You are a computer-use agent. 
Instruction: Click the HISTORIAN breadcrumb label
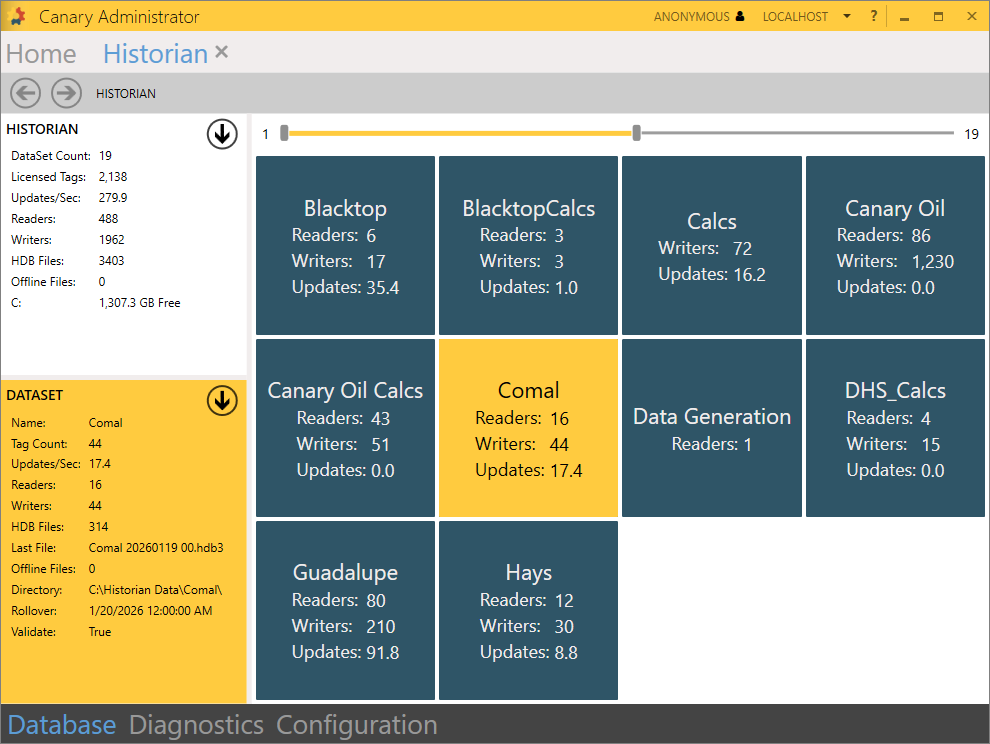coord(126,94)
